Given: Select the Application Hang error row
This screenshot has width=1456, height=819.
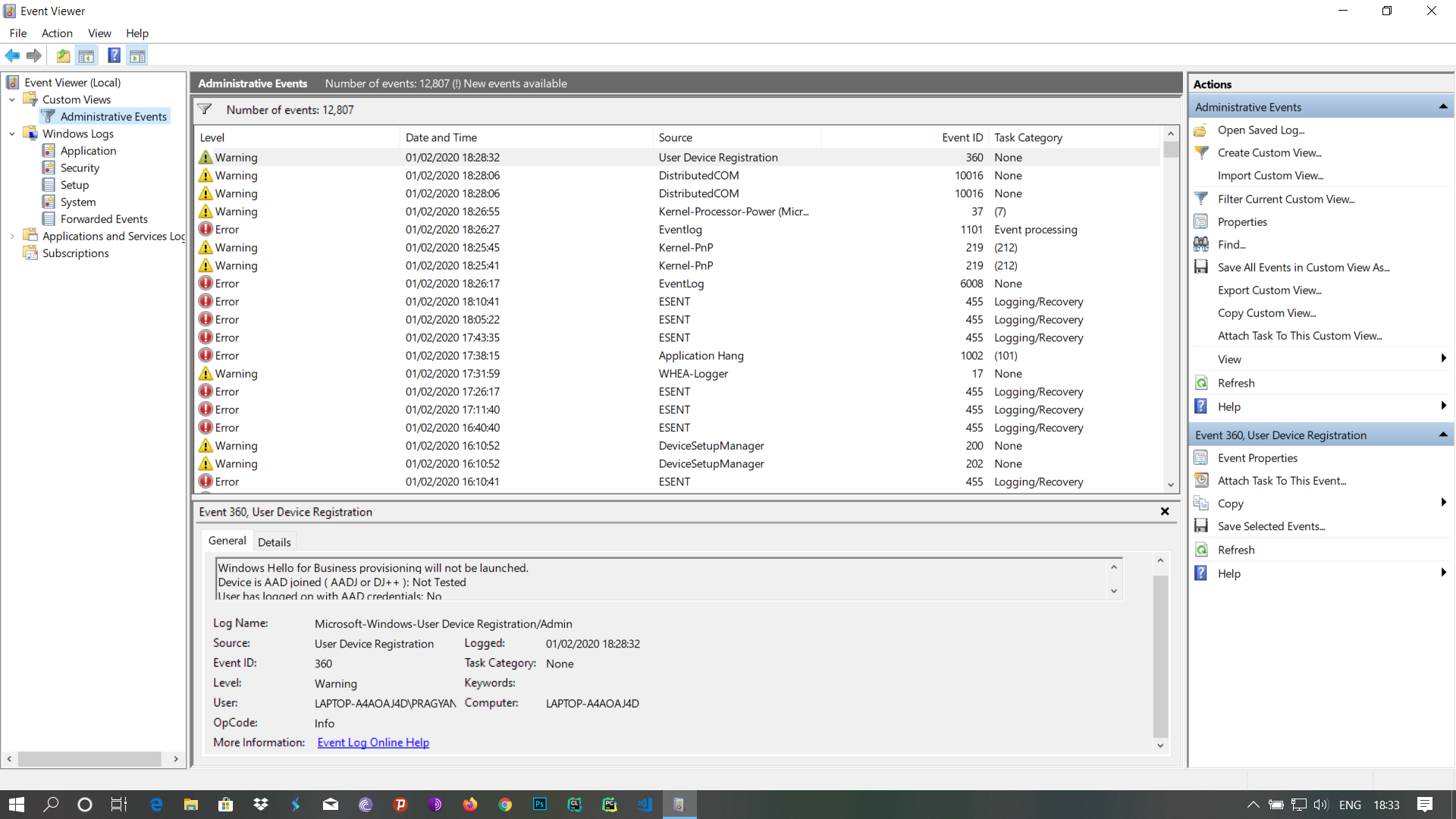Looking at the screenshot, I should point(677,355).
